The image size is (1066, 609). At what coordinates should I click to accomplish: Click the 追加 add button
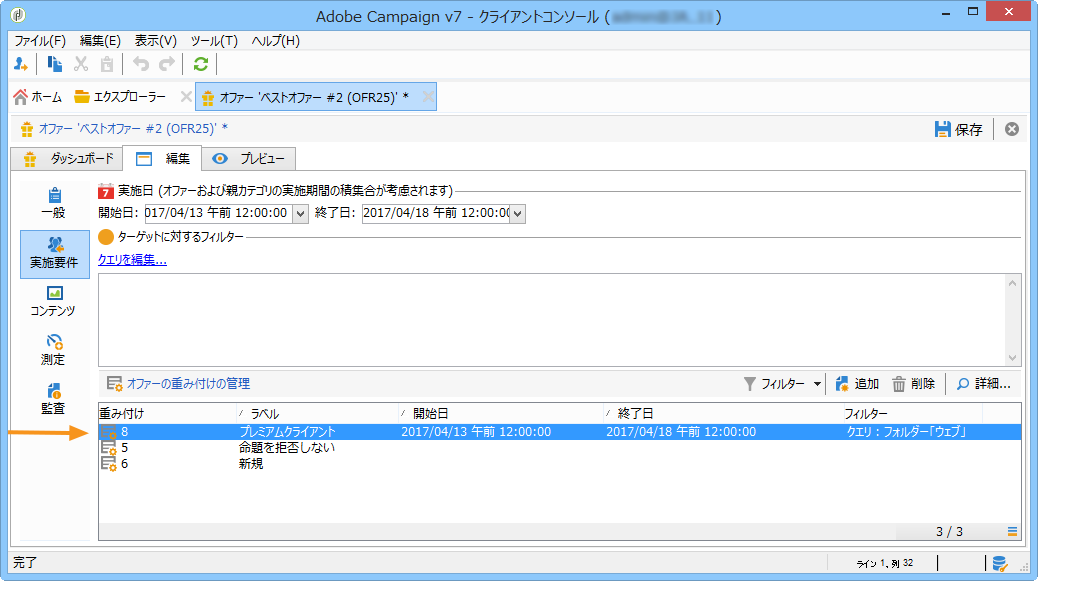(857, 384)
